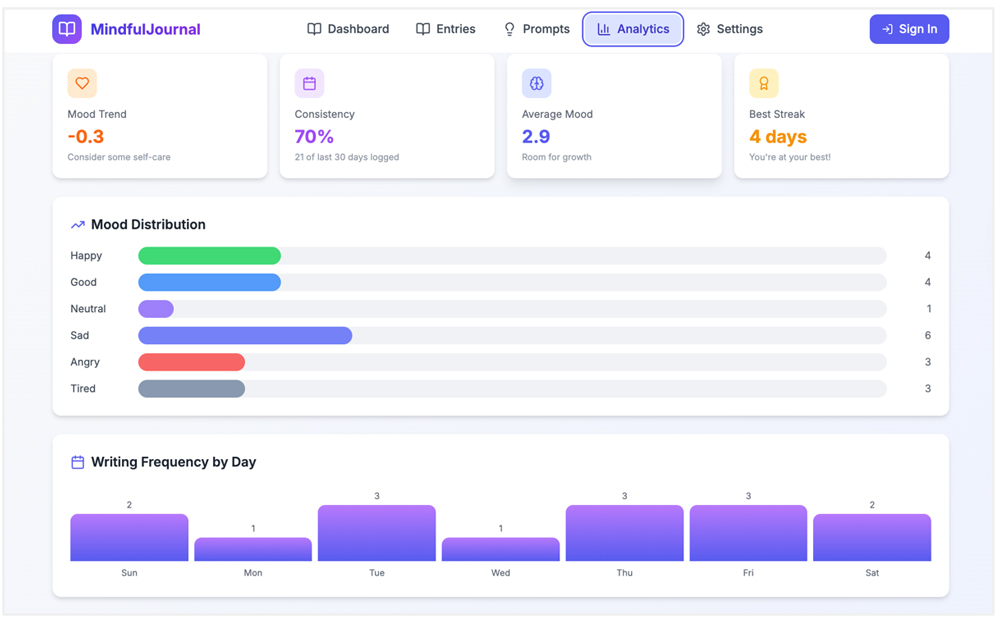Screen dimensions: 1000x622
Task: Click the Wednesday bar in writing frequency chart
Action: (500, 549)
